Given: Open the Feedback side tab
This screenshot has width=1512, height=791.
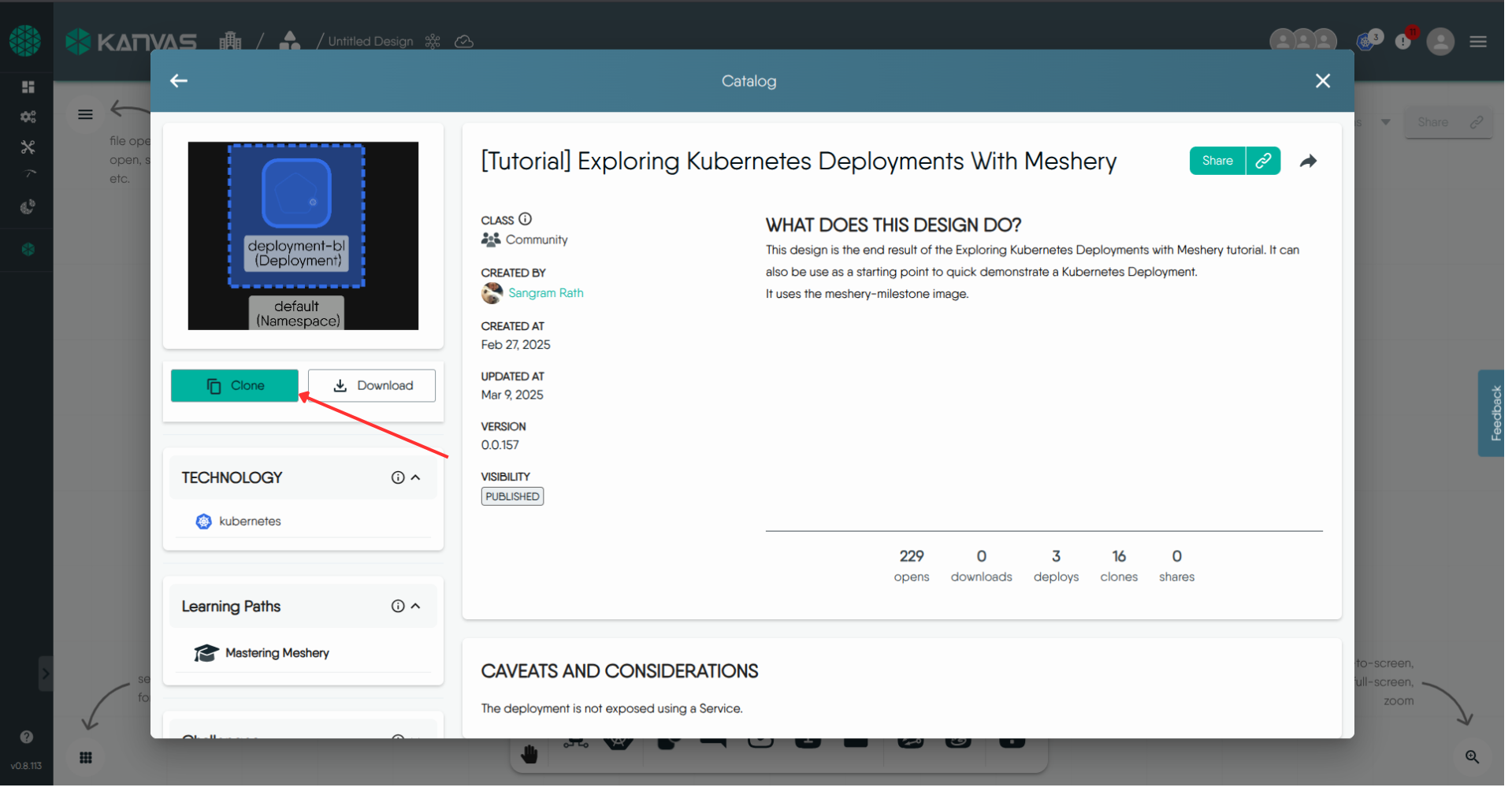Looking at the screenshot, I should coord(1495,413).
